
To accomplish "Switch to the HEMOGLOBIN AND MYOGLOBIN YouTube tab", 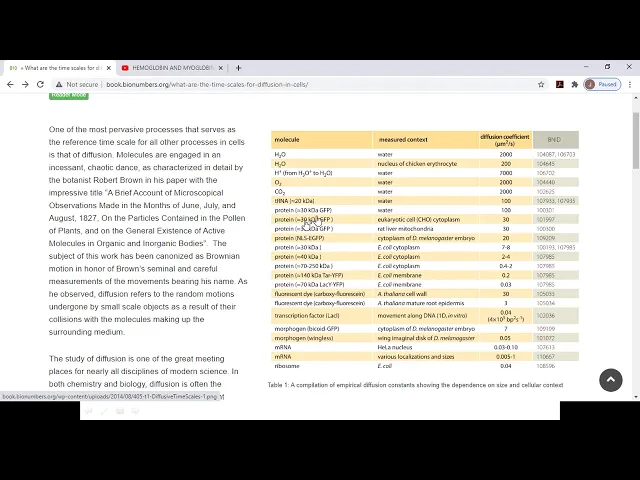I will click(x=171, y=68).
